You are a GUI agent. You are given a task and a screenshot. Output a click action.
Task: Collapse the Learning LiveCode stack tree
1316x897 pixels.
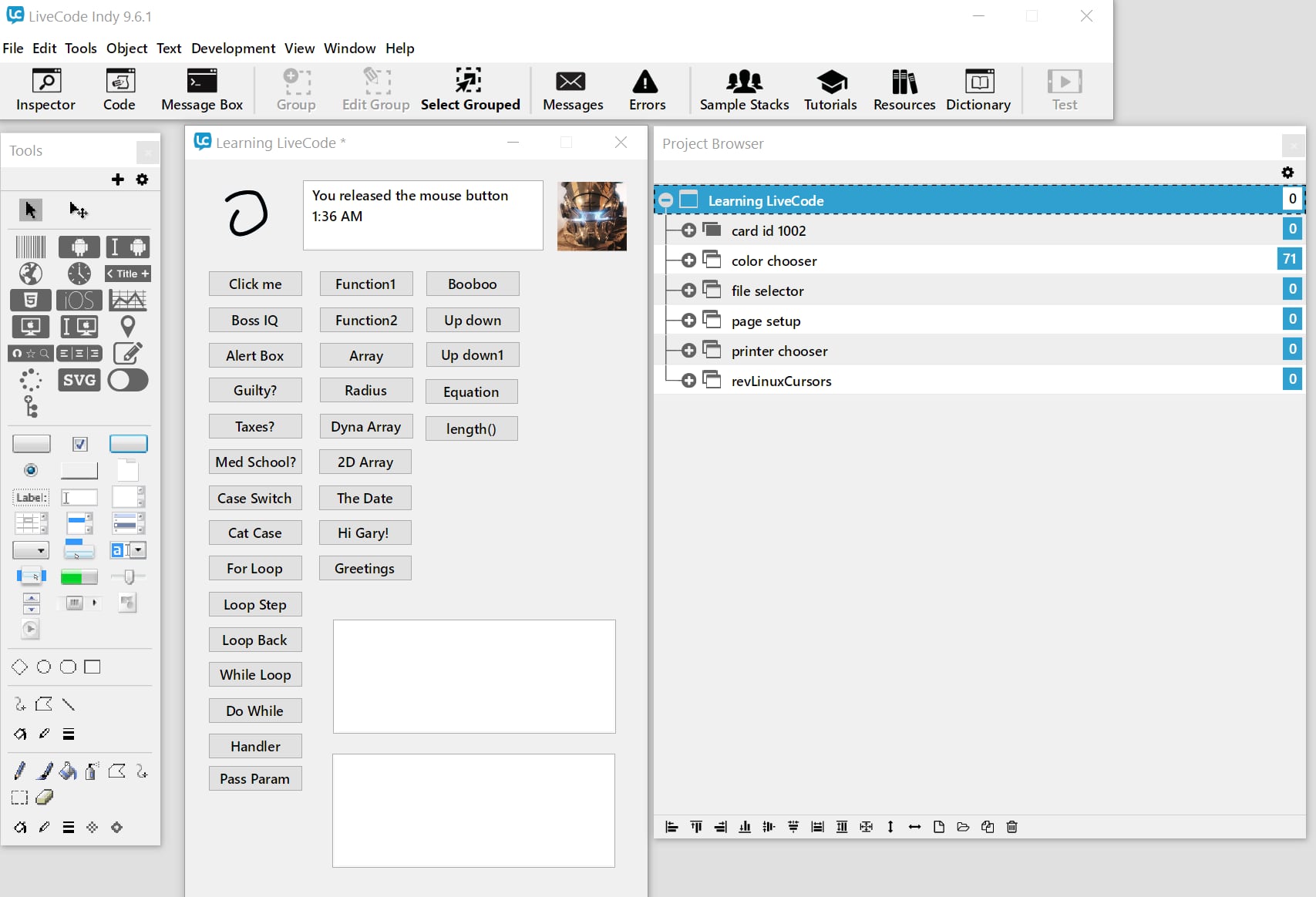point(666,200)
